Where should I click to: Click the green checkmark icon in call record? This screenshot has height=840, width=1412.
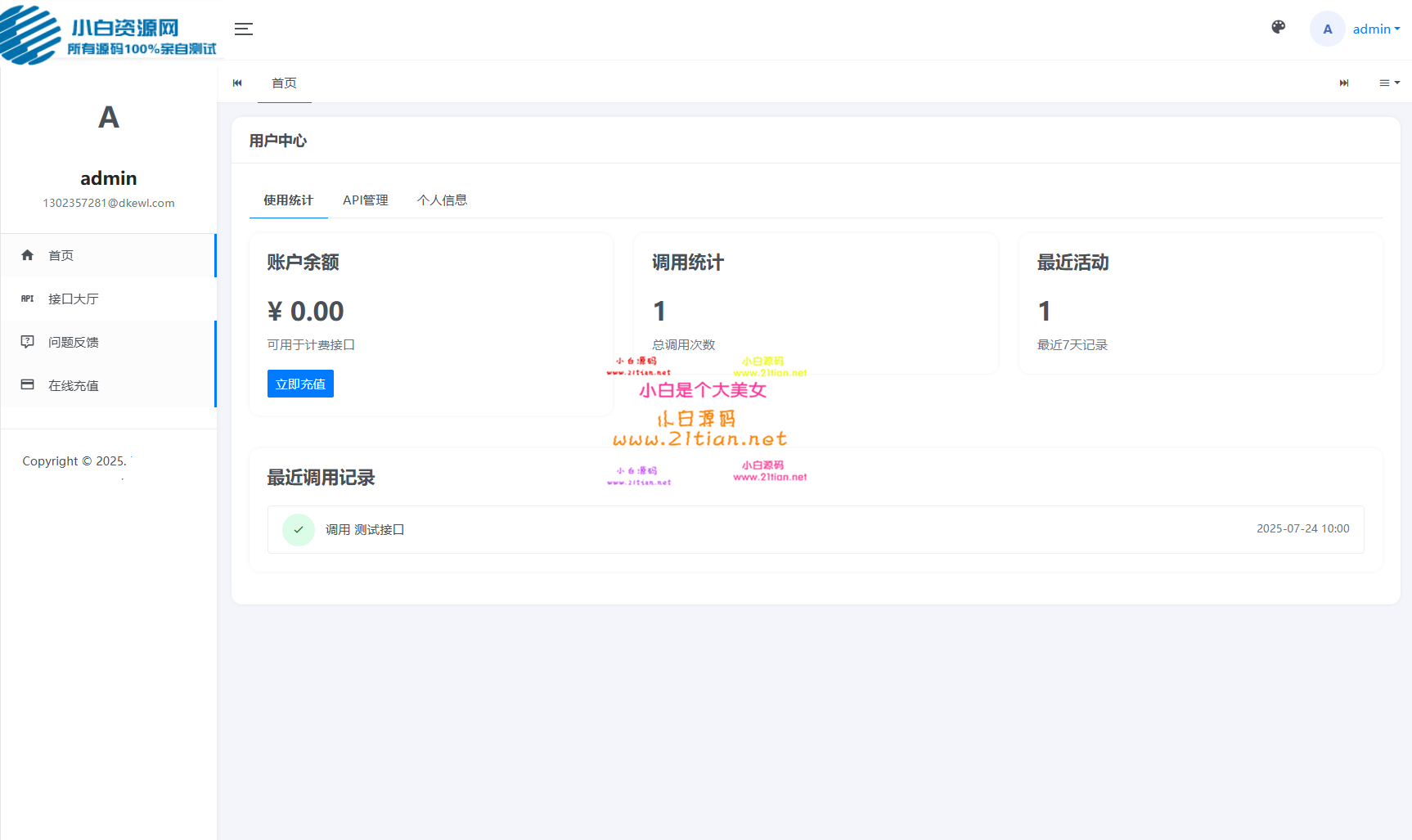(x=299, y=529)
